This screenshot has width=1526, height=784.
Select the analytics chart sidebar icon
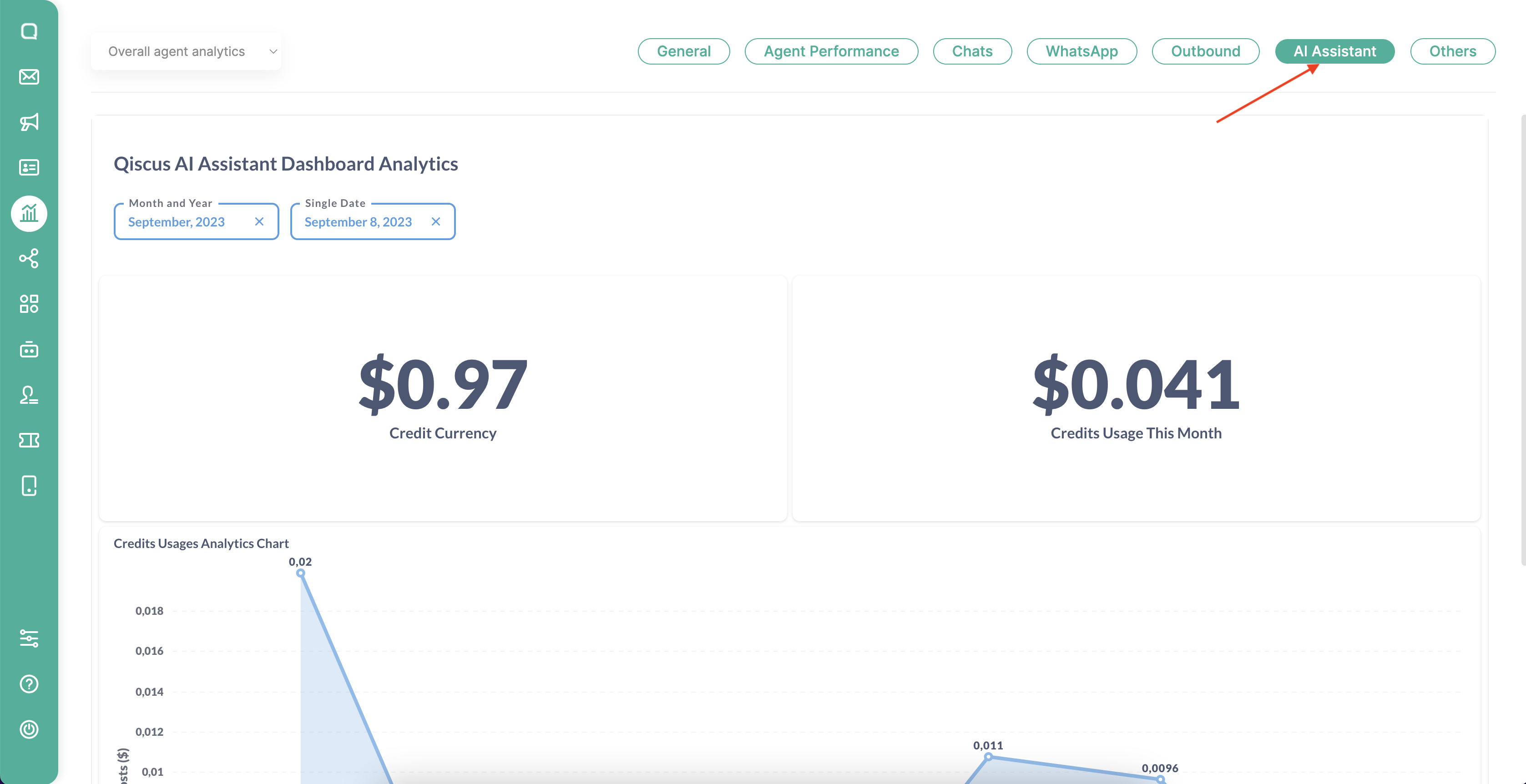click(x=29, y=213)
